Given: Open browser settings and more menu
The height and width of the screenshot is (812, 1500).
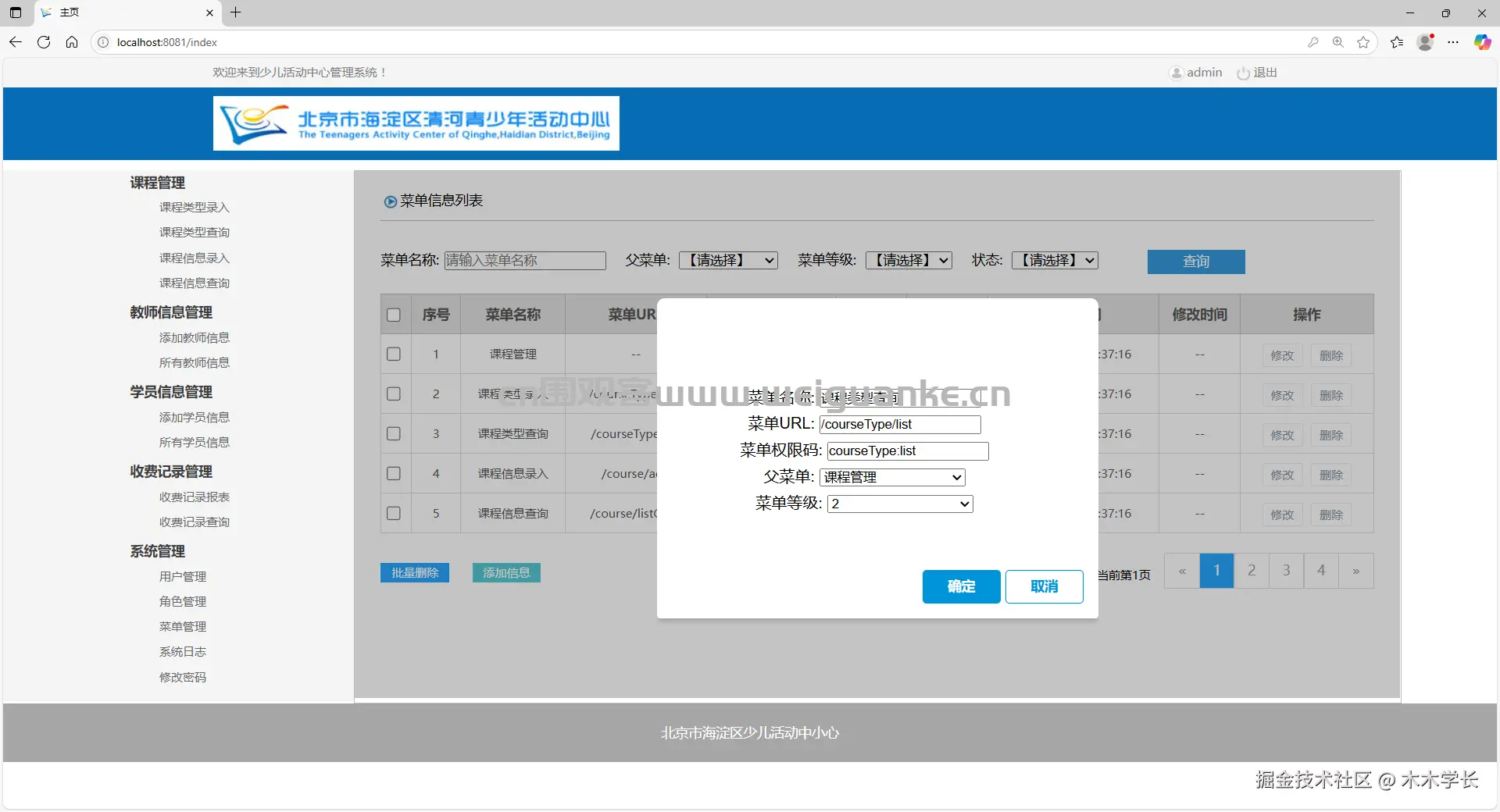Looking at the screenshot, I should (x=1453, y=42).
